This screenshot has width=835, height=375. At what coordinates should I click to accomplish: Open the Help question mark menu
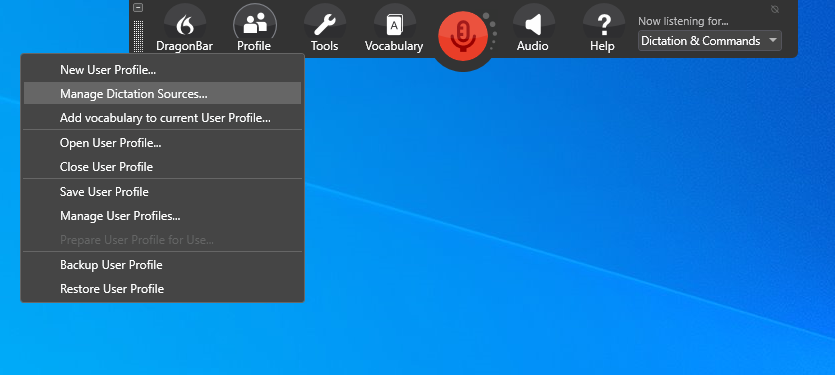pyautogui.click(x=603, y=25)
